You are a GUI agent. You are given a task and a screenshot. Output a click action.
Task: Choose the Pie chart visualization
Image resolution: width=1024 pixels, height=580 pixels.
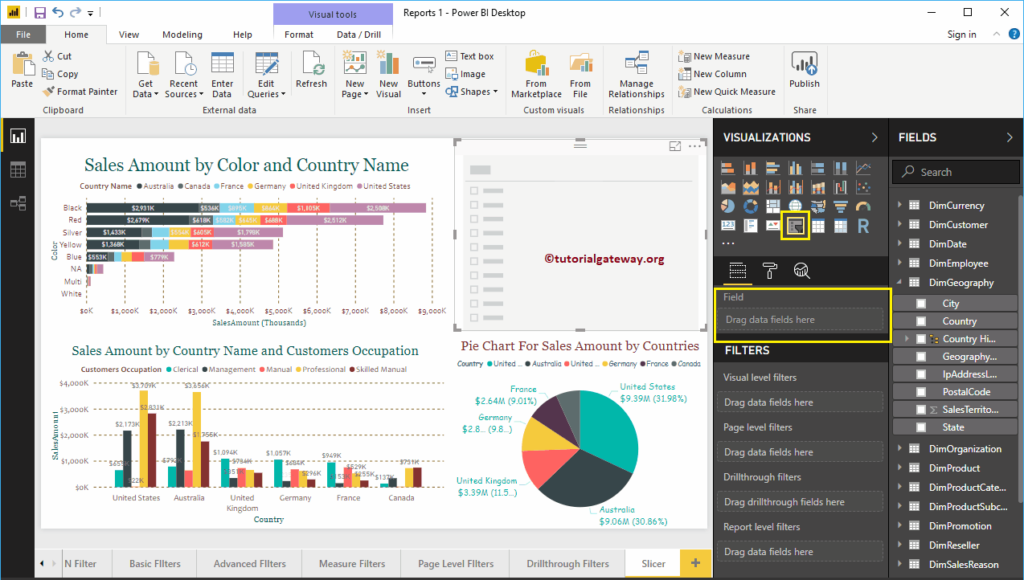coord(728,206)
